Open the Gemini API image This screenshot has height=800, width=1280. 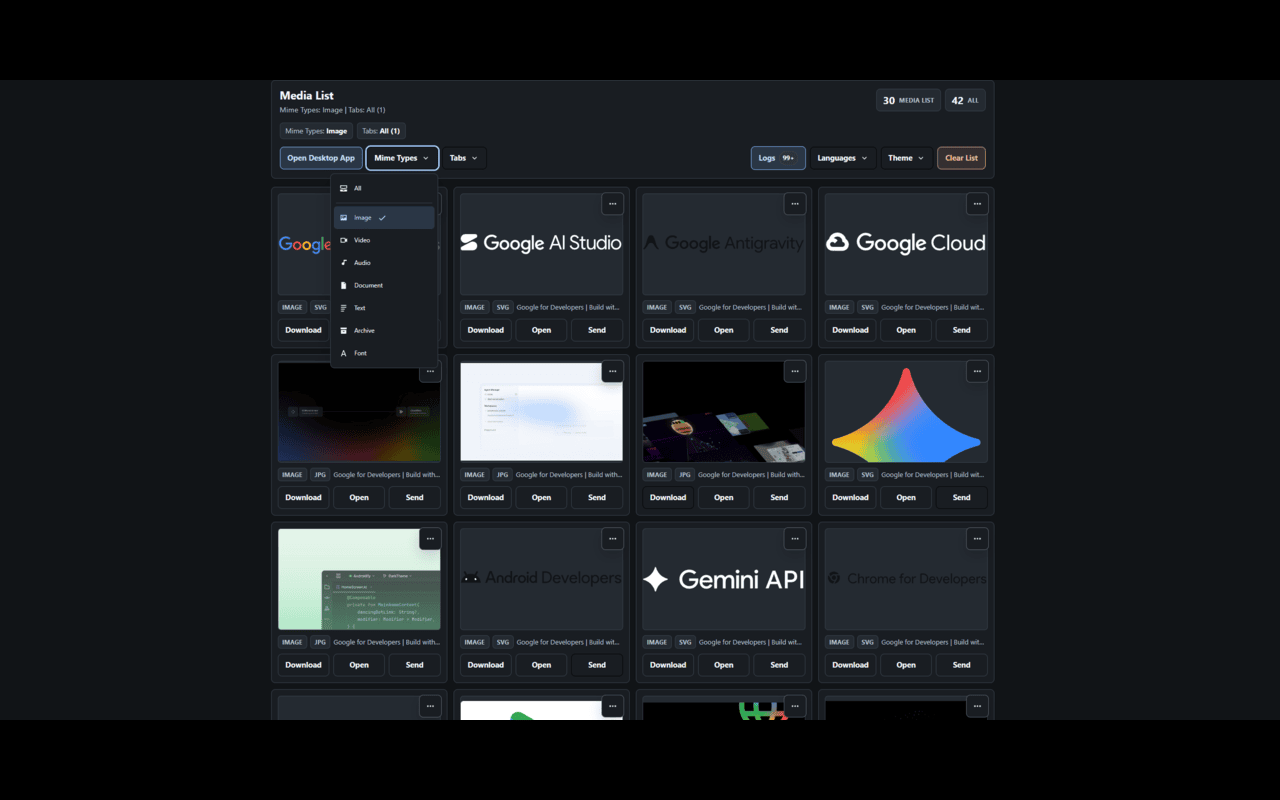(x=724, y=665)
